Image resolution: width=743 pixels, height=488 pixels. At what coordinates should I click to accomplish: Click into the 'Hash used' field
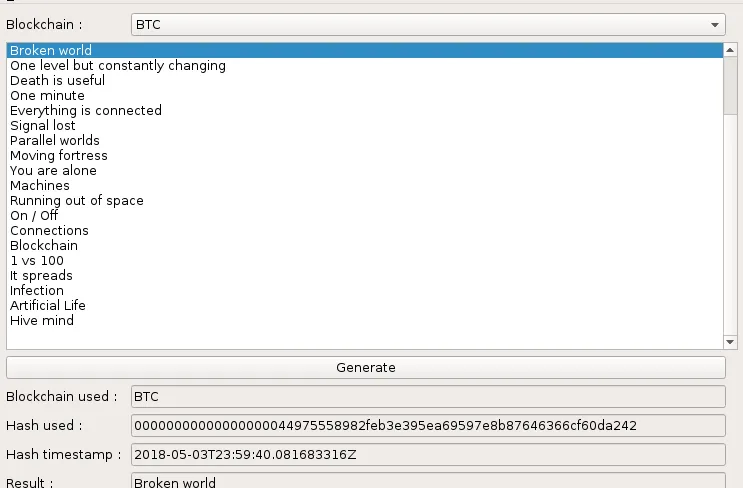coord(428,425)
